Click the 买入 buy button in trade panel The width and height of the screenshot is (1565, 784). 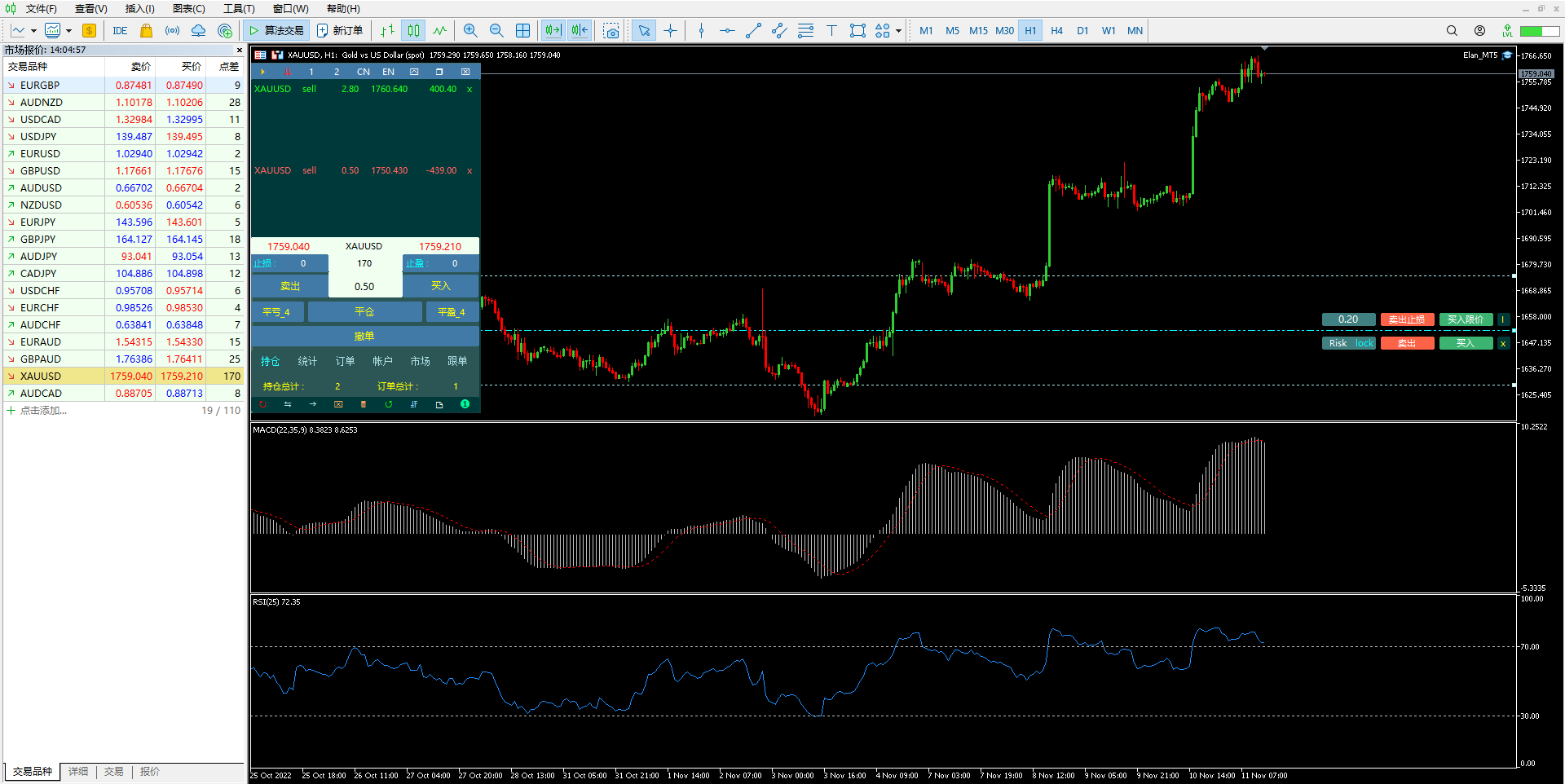pyautogui.click(x=441, y=286)
